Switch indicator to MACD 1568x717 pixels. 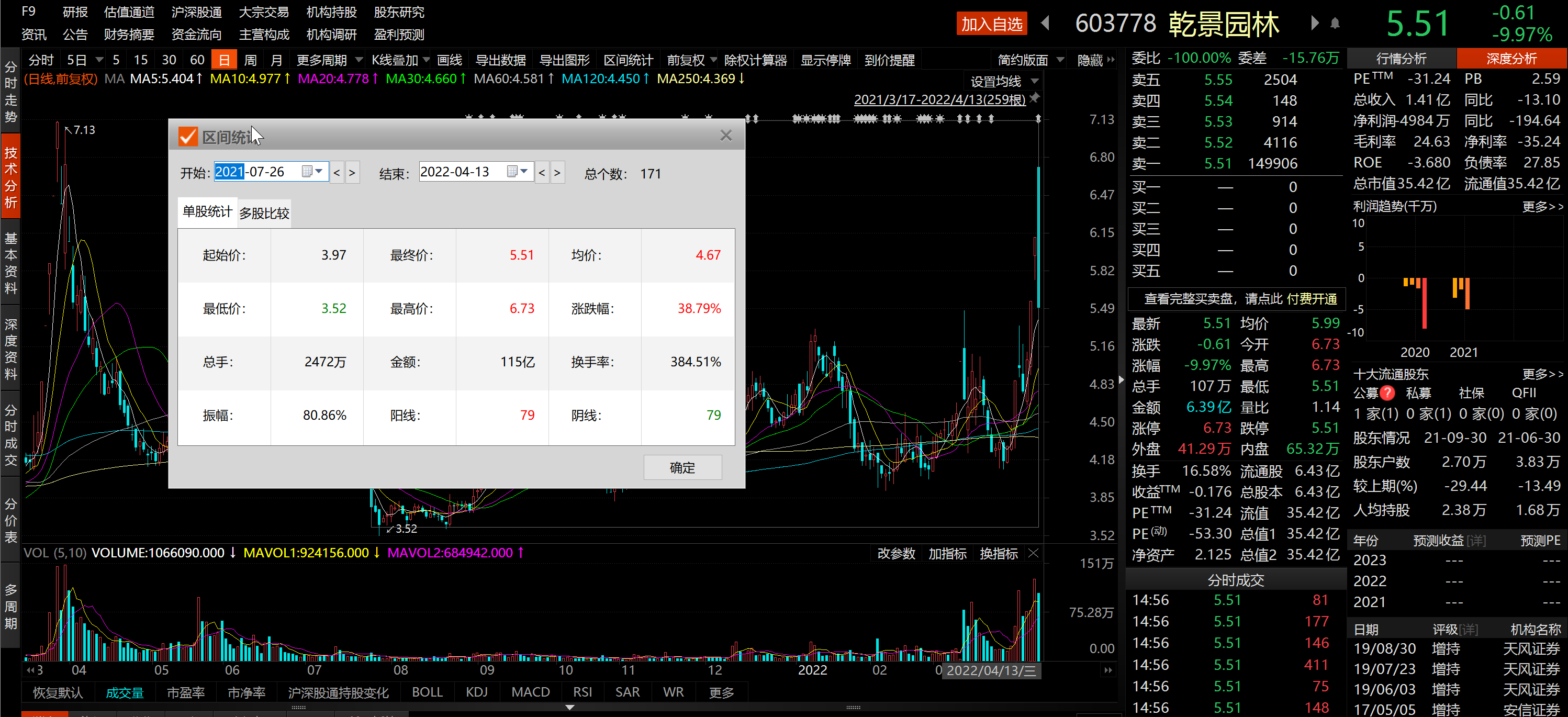click(530, 692)
